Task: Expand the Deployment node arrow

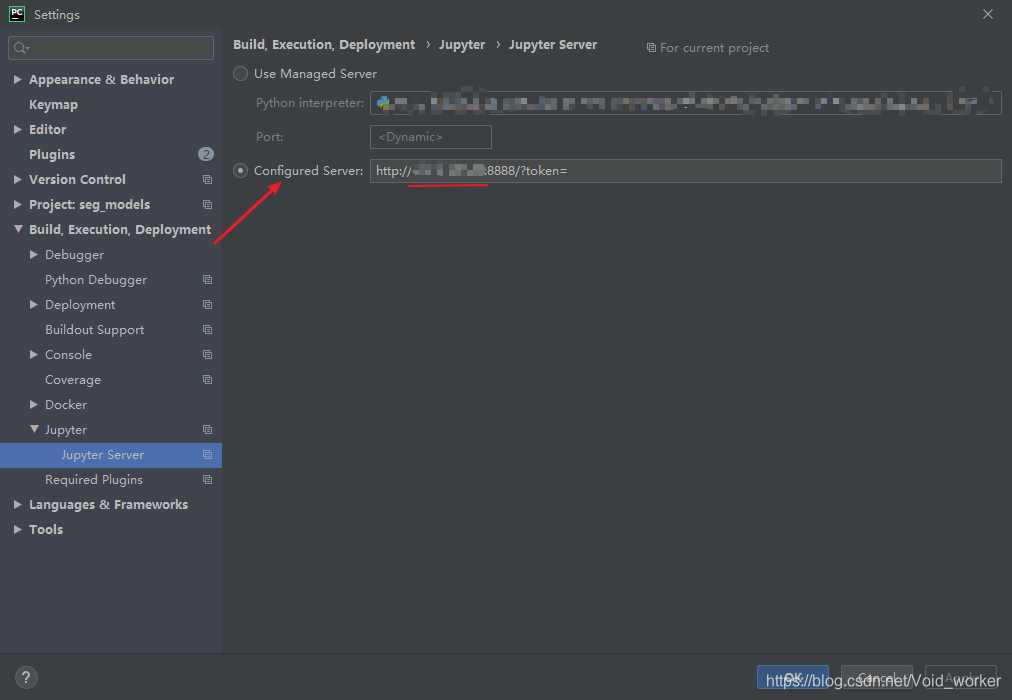Action: 34,305
